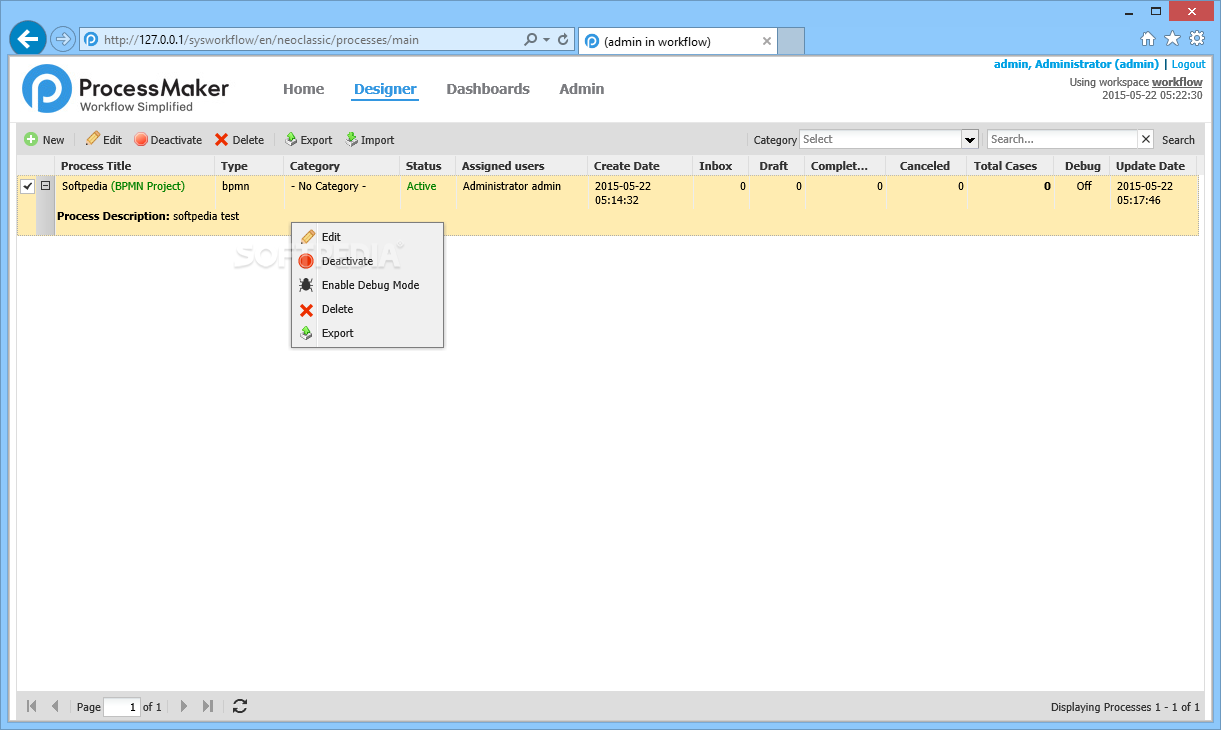Click the Debug Off cell
Image resolution: width=1221 pixels, height=730 pixels.
click(1083, 186)
